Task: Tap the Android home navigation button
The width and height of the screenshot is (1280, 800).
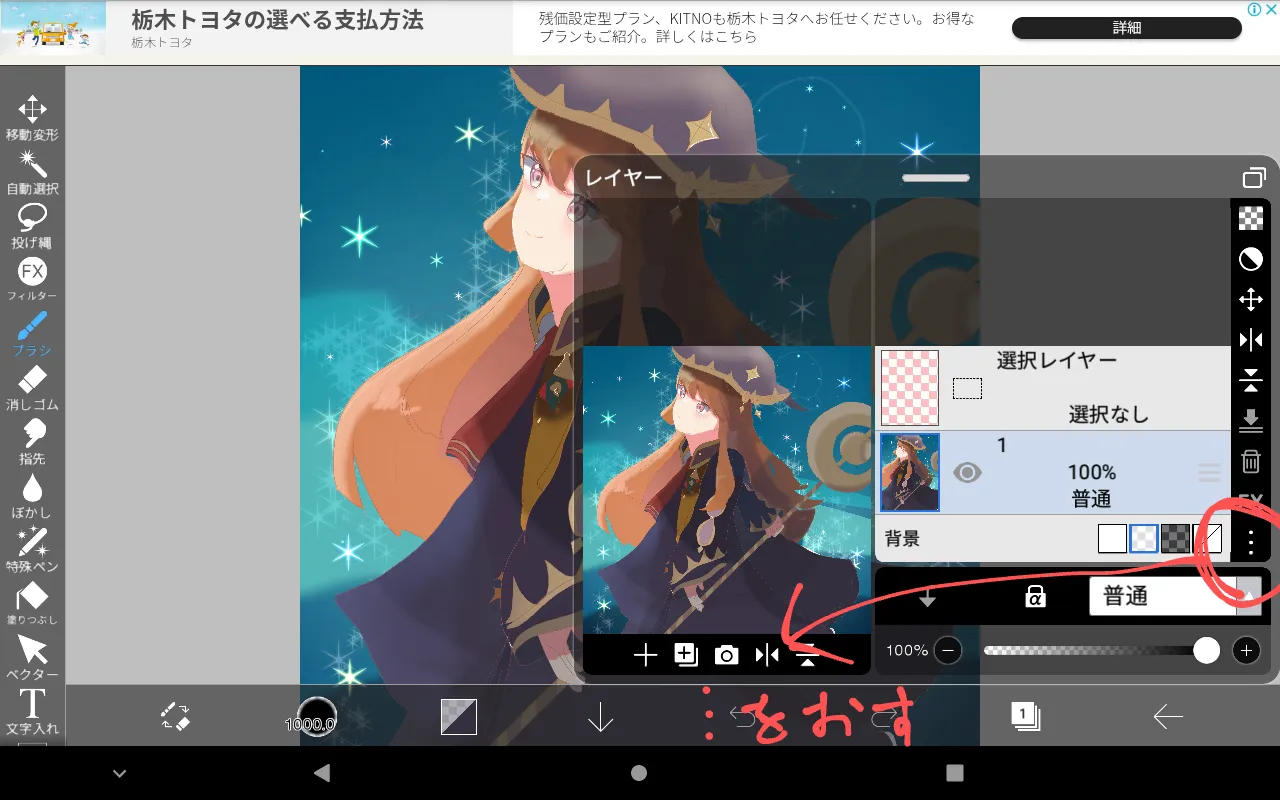Action: 639,773
